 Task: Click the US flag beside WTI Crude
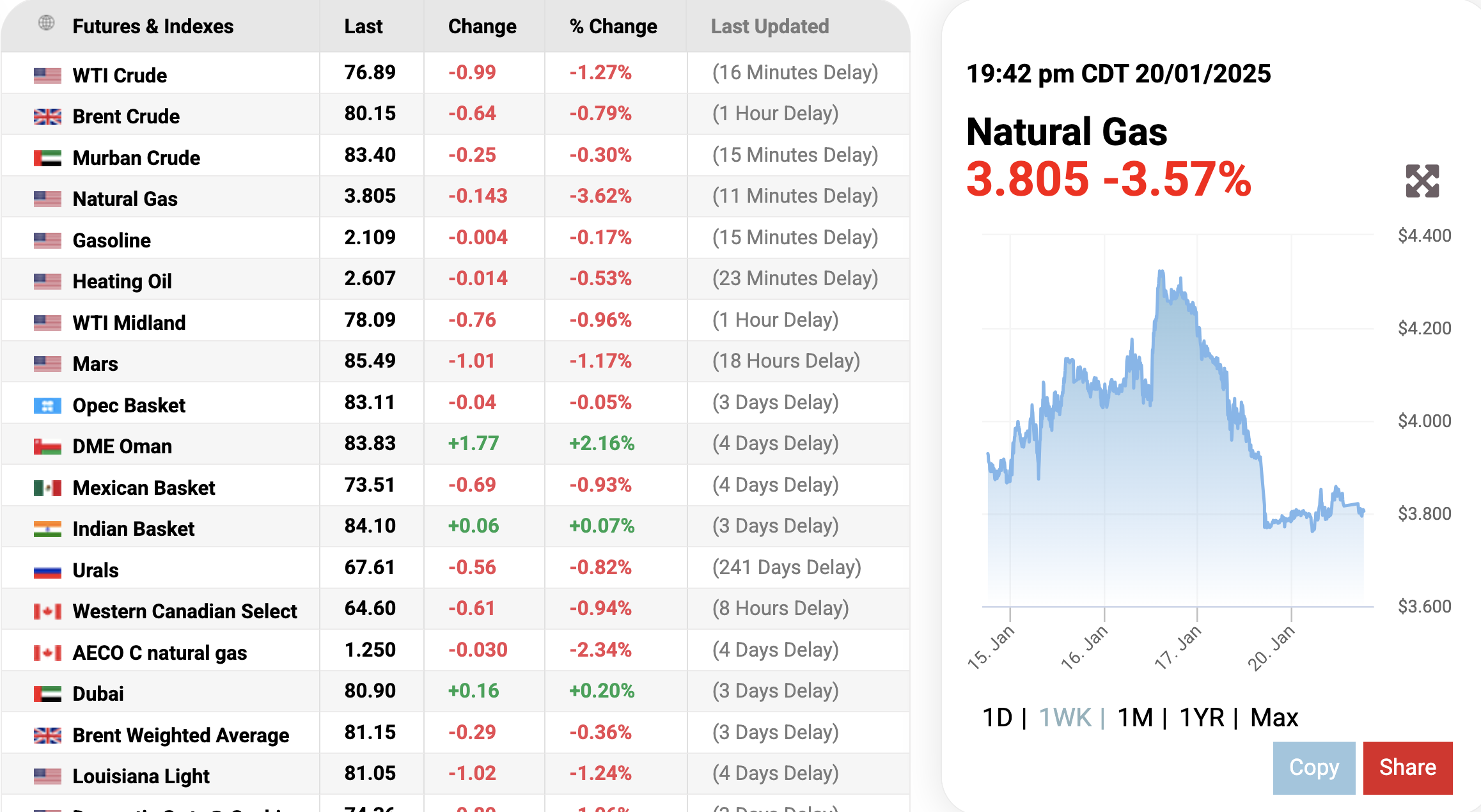coord(47,75)
